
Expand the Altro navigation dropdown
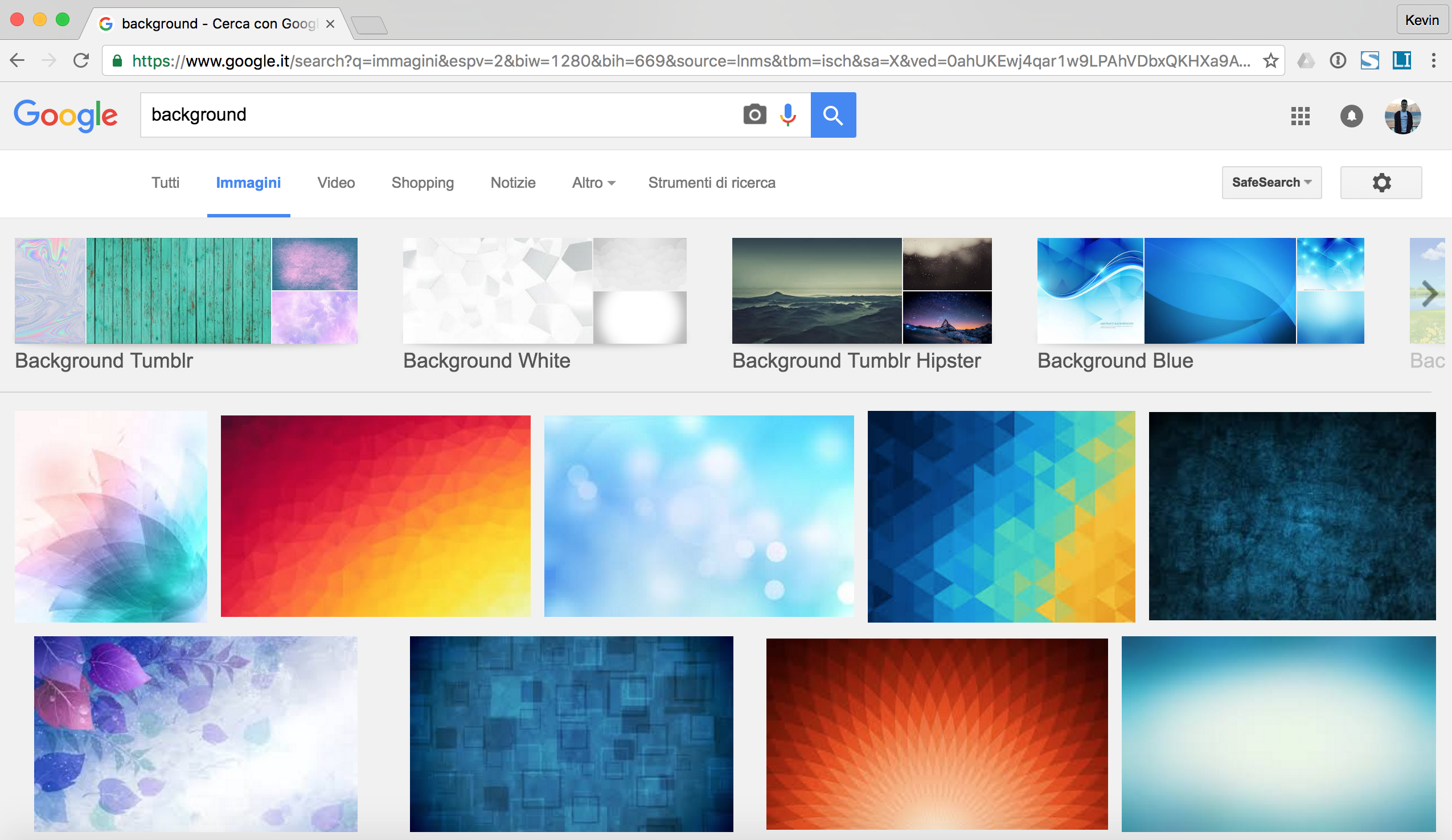592,182
